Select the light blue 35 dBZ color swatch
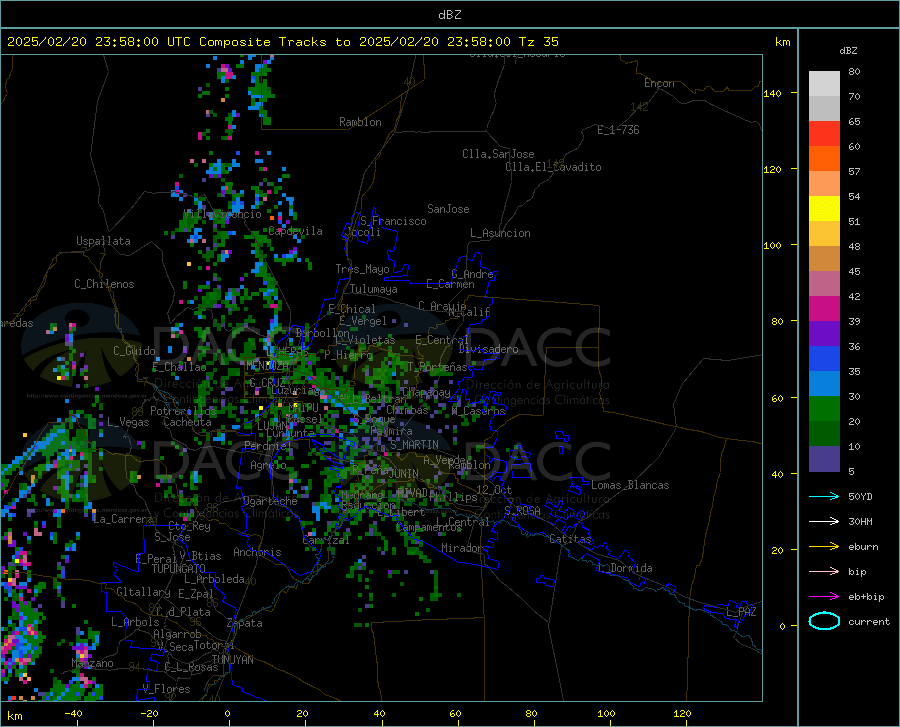Viewport: 900px width, 727px height. click(824, 384)
